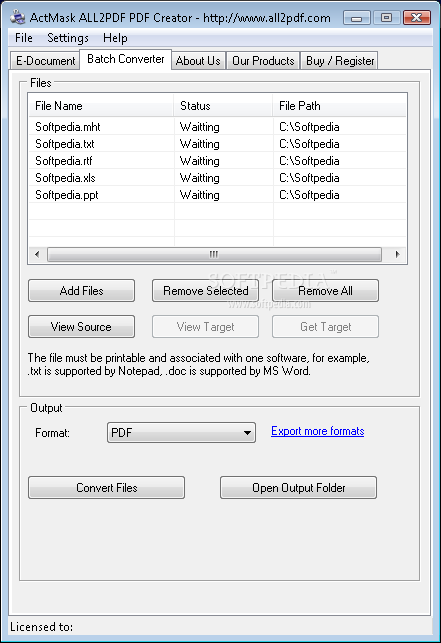
Task: Click Waitting status of Softpedia.mht row
Action: click(x=199, y=127)
